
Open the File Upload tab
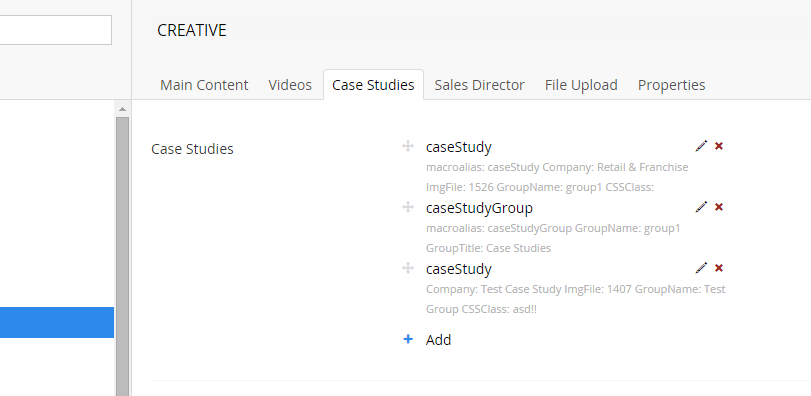point(581,85)
